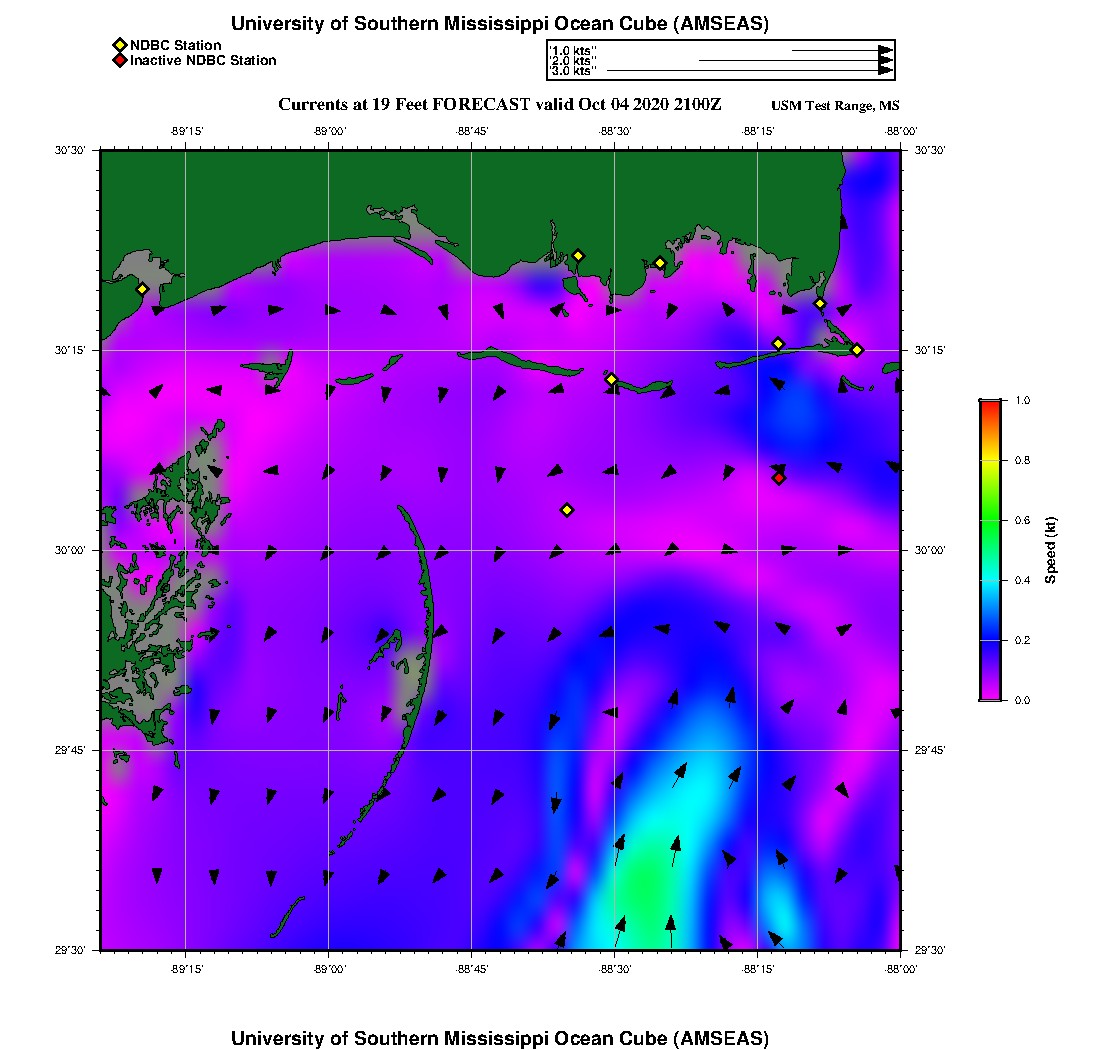Click the -89°00' longitude label on top axis
1100x1050 pixels.
click(329, 131)
